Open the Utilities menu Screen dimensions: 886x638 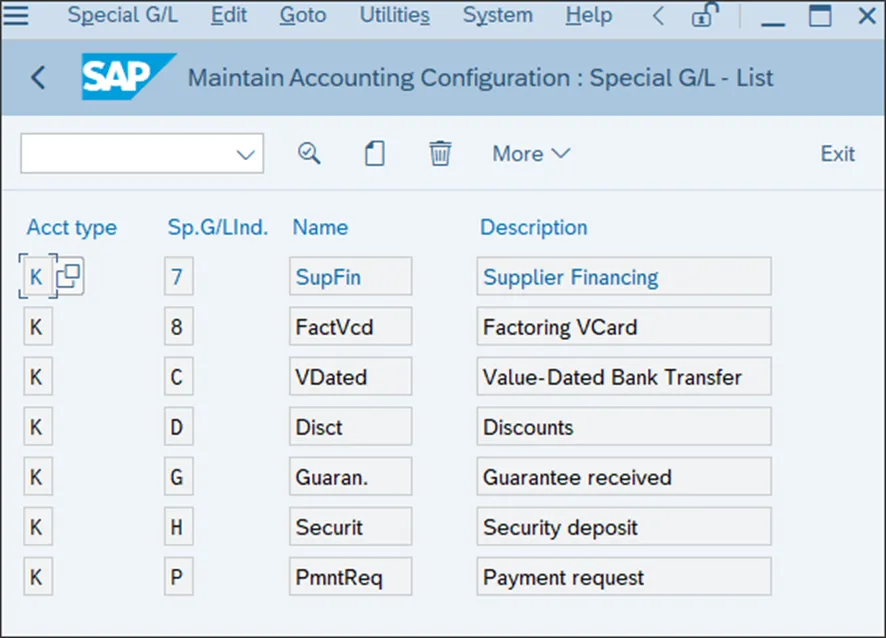(x=394, y=15)
